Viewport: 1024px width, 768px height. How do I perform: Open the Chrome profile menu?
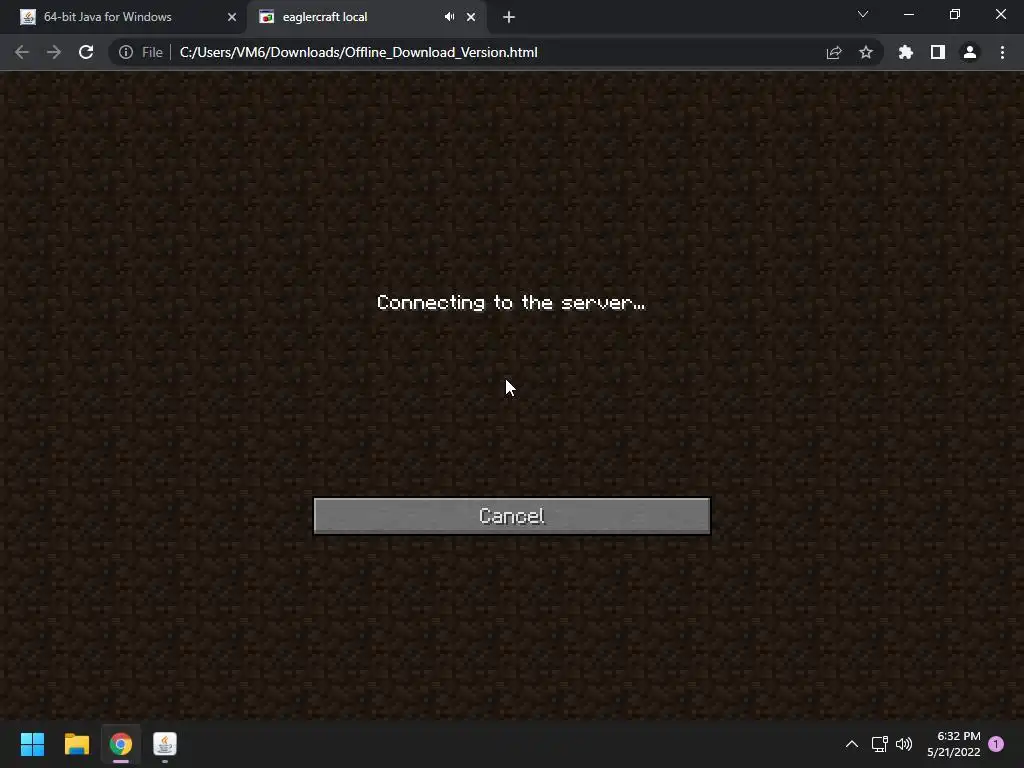[970, 52]
